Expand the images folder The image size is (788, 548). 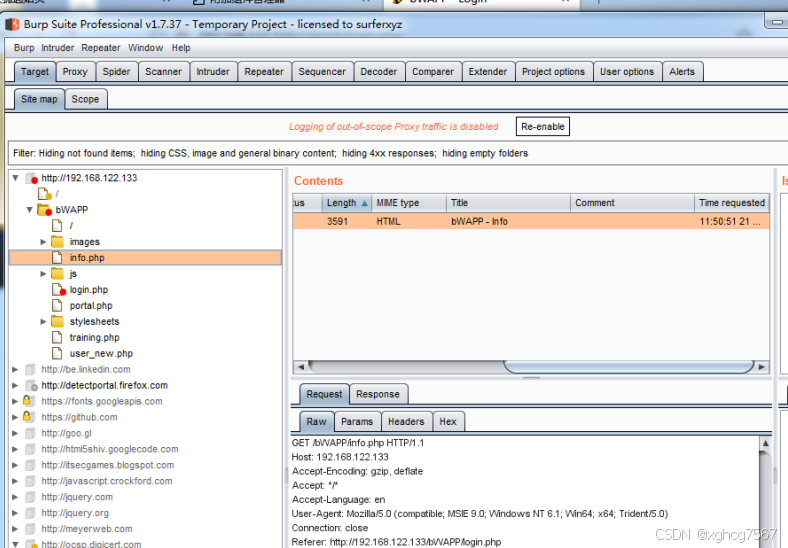[x=43, y=242]
